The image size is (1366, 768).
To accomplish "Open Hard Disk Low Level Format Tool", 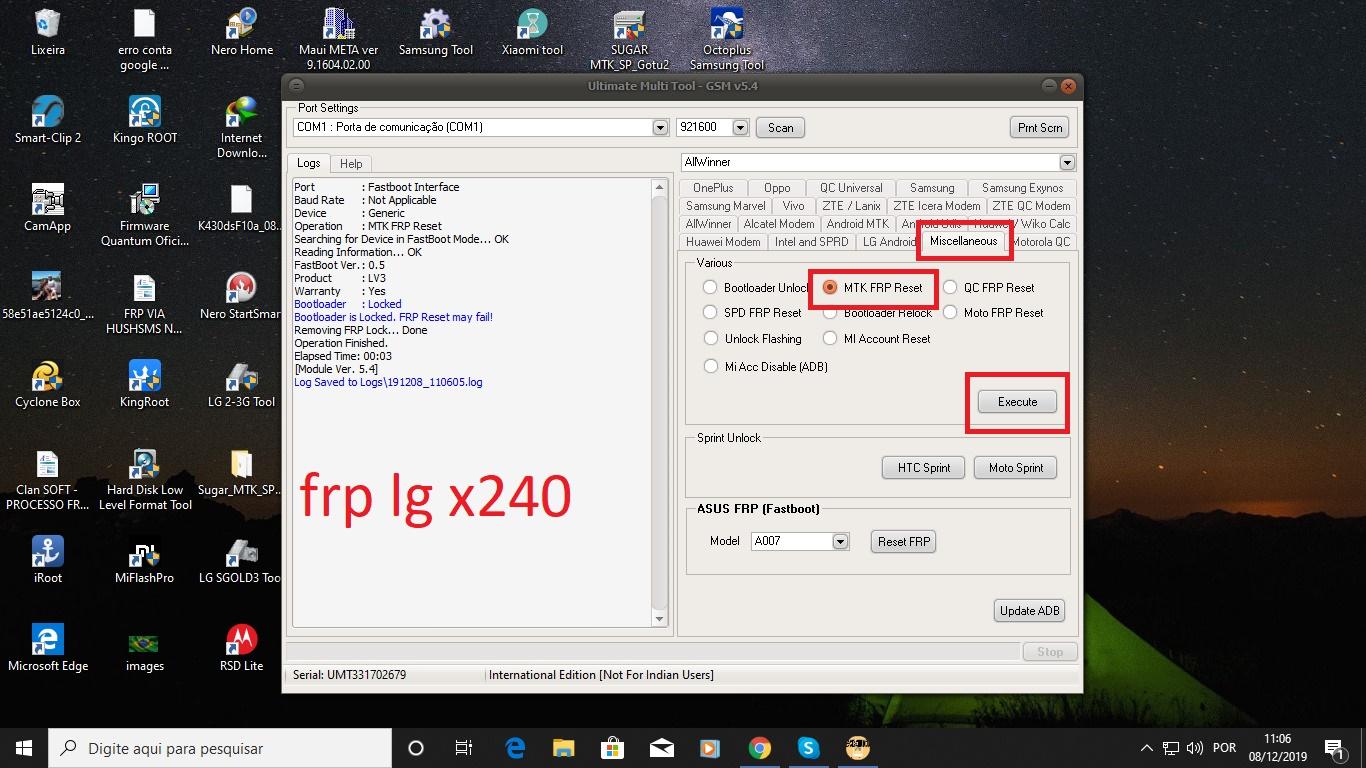I will [145, 480].
